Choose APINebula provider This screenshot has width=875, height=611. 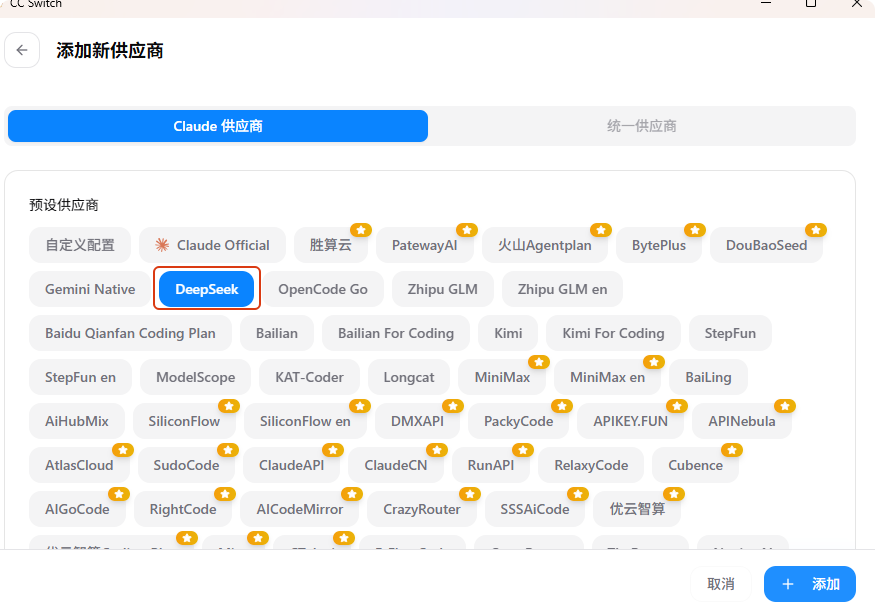(742, 421)
